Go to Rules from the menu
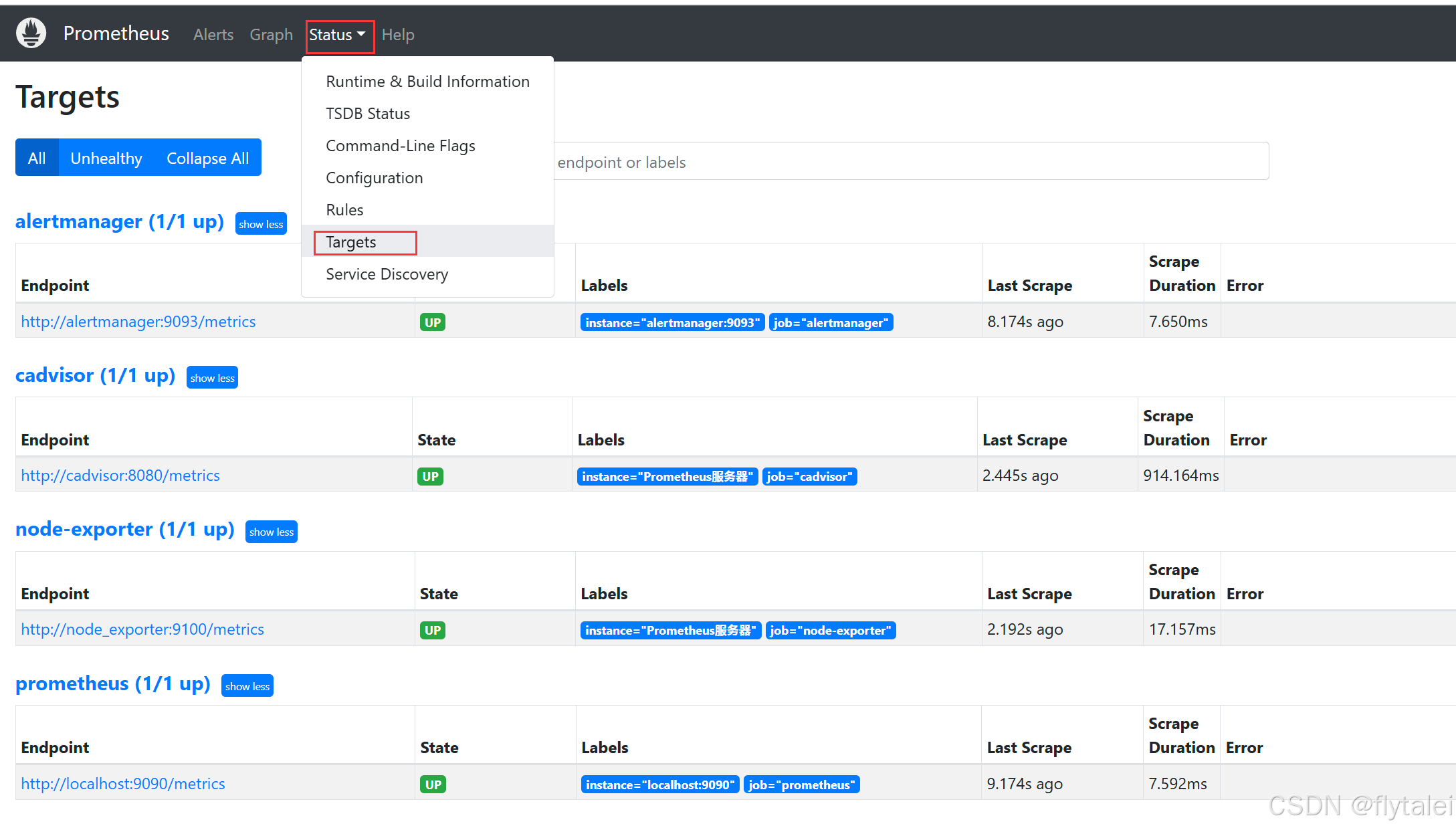 [344, 210]
